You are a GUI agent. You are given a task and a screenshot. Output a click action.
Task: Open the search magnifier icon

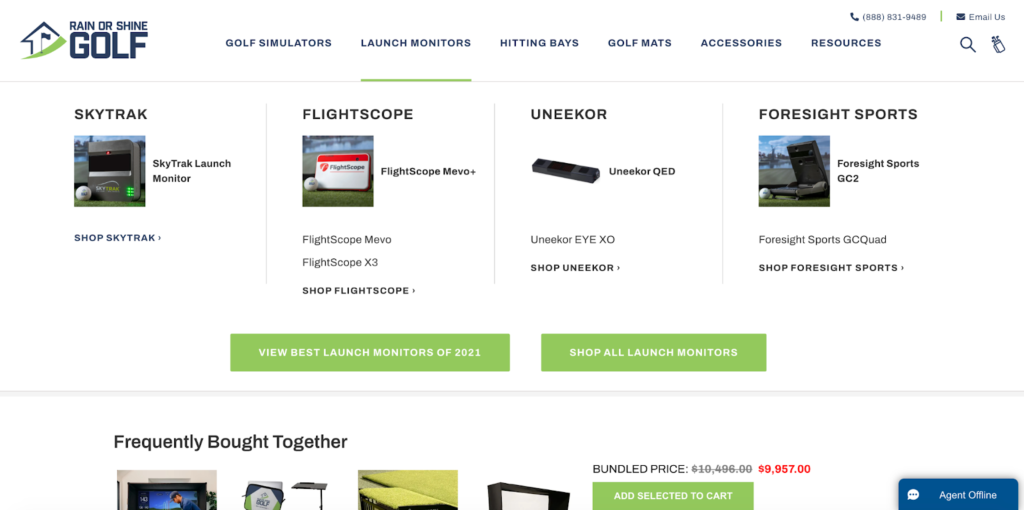point(967,44)
